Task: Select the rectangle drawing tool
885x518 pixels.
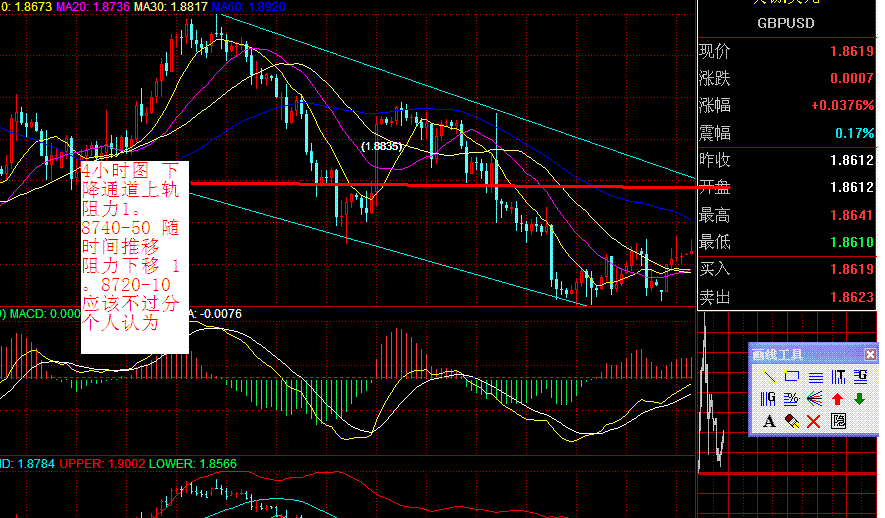Action: tap(792, 376)
